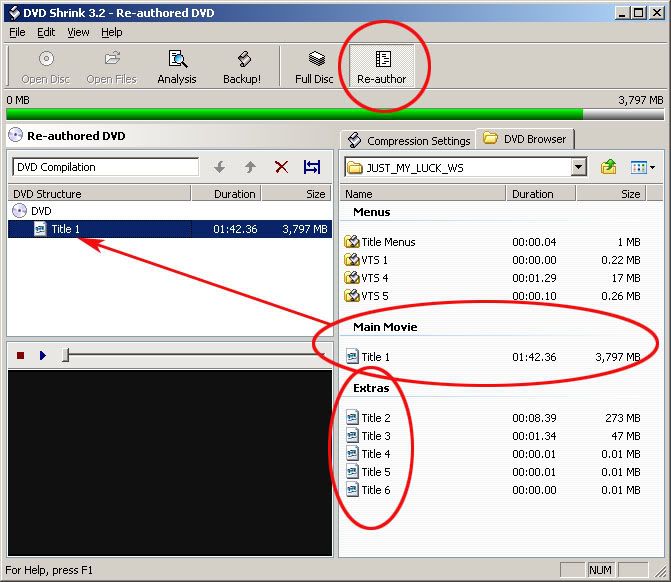The height and width of the screenshot is (582, 671).
Task: Click the 47 MB size value
Action: coord(626,436)
